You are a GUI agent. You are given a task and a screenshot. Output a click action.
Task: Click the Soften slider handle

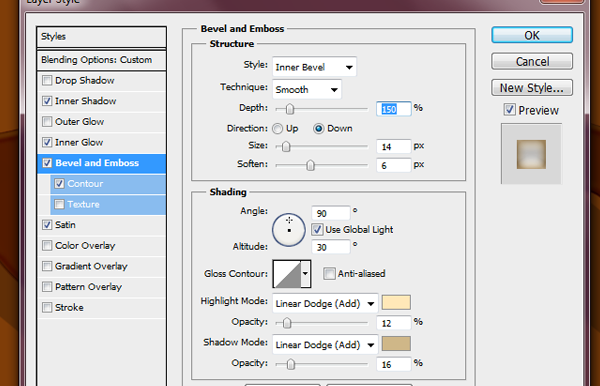tap(310, 165)
